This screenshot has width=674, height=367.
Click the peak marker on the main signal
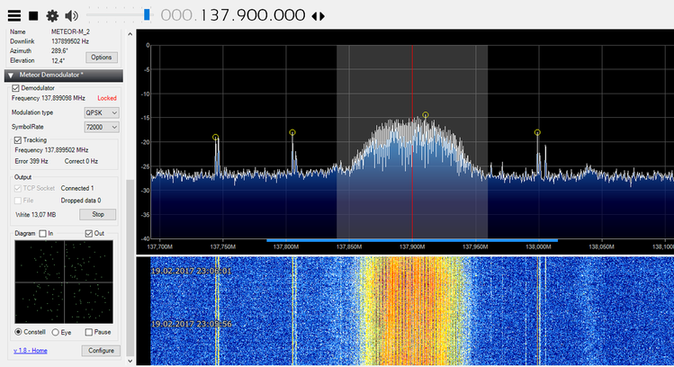pos(425,115)
